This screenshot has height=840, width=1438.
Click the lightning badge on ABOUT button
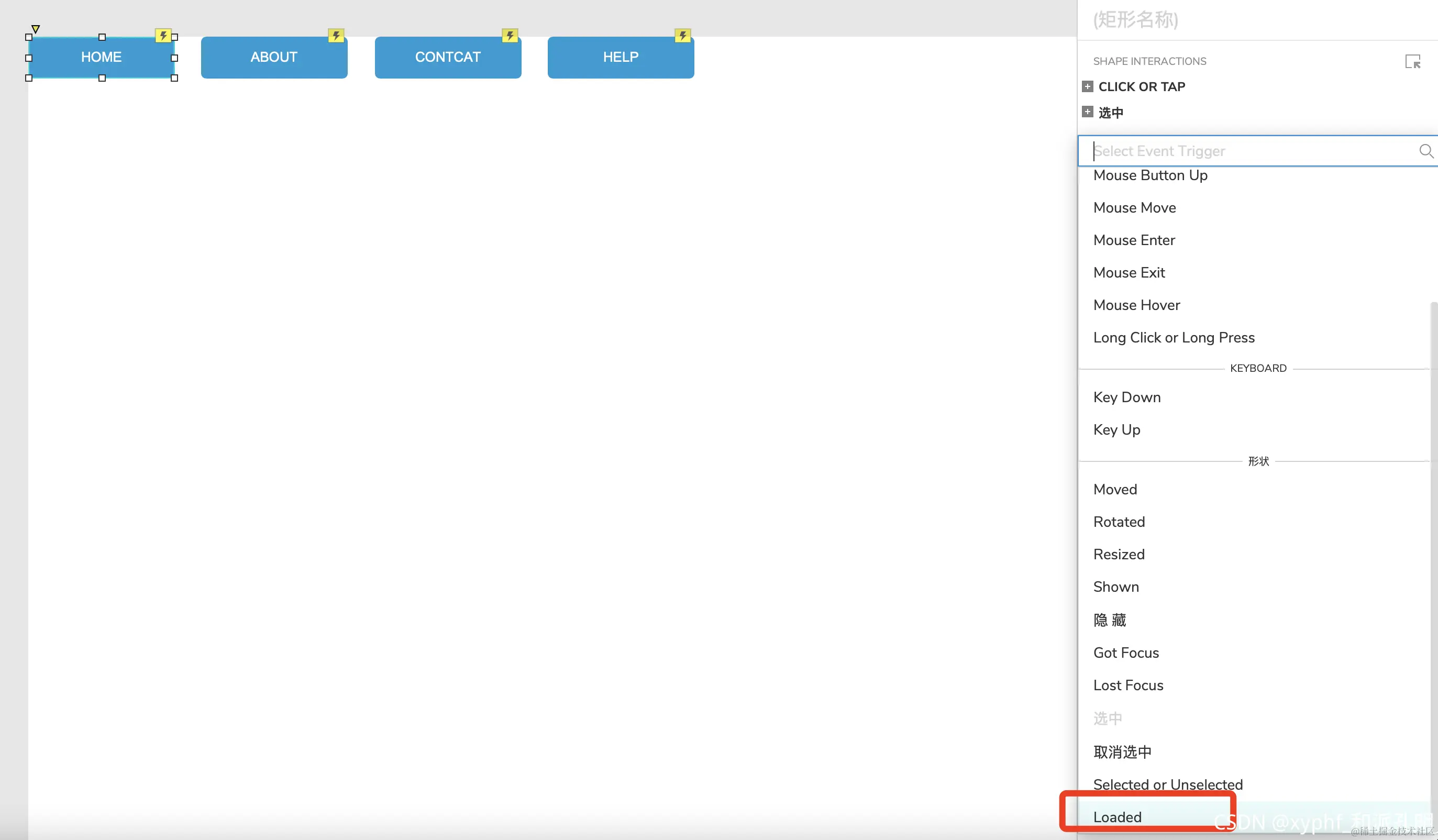click(336, 36)
